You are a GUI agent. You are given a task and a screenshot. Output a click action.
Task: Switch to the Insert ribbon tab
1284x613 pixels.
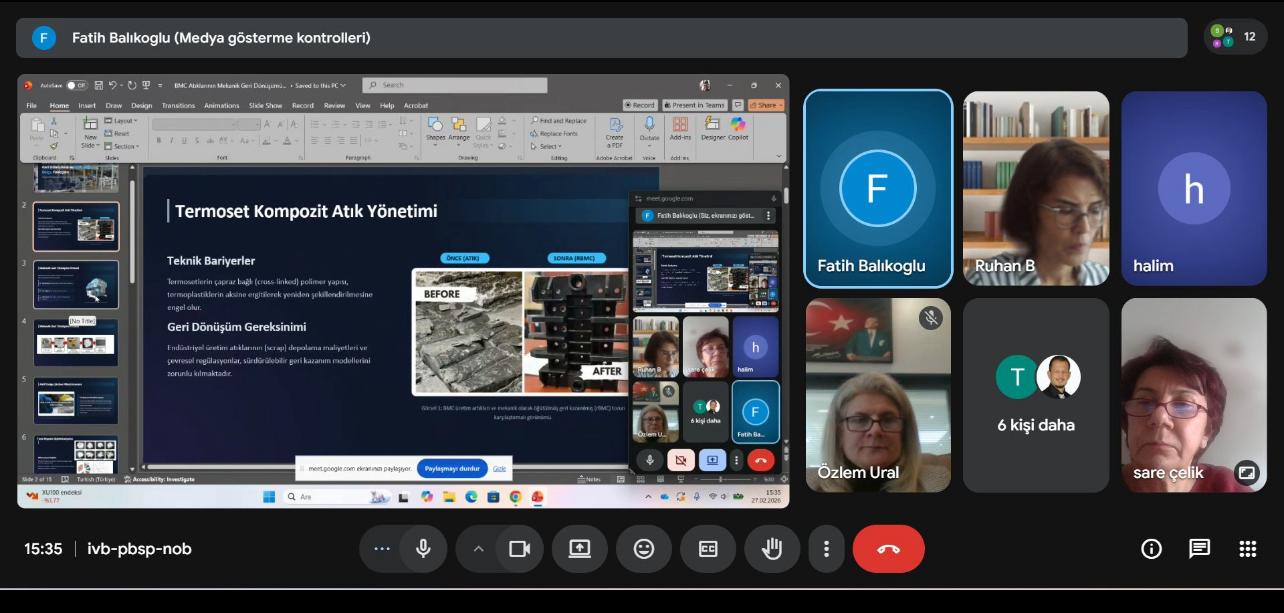pos(87,105)
